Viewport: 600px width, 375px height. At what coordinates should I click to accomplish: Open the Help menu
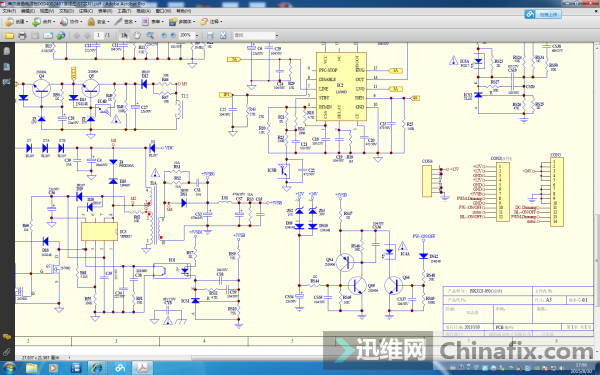tap(183, 11)
